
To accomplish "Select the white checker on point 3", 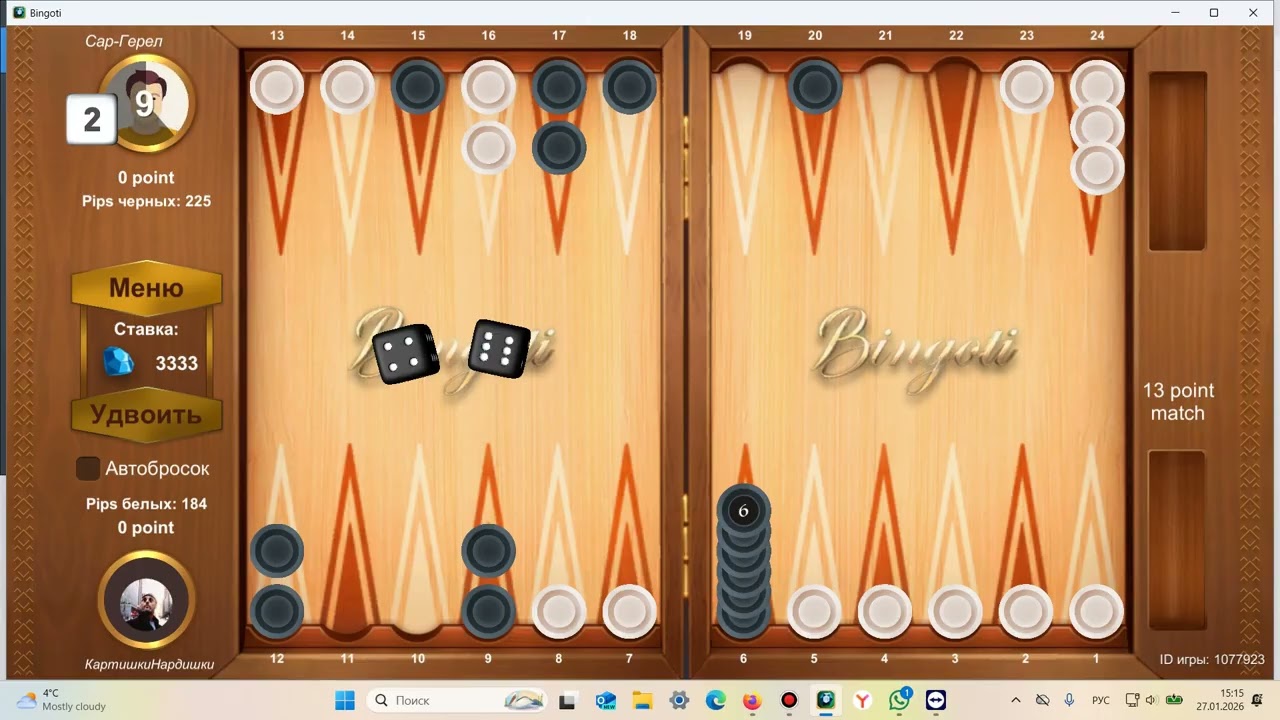I will coord(956,611).
